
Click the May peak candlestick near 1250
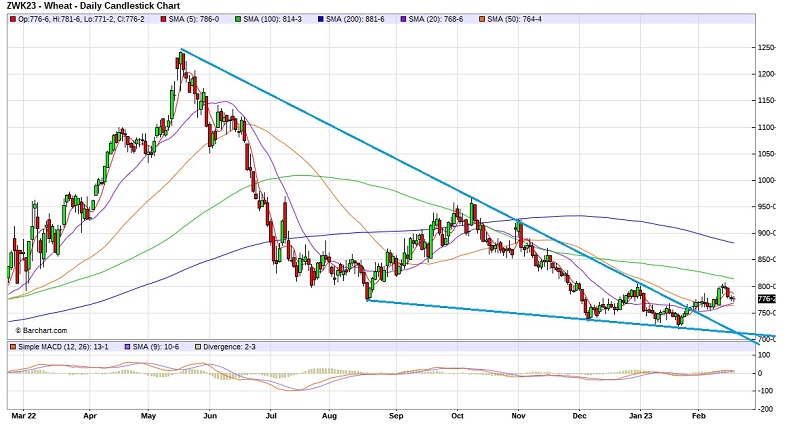click(x=181, y=66)
